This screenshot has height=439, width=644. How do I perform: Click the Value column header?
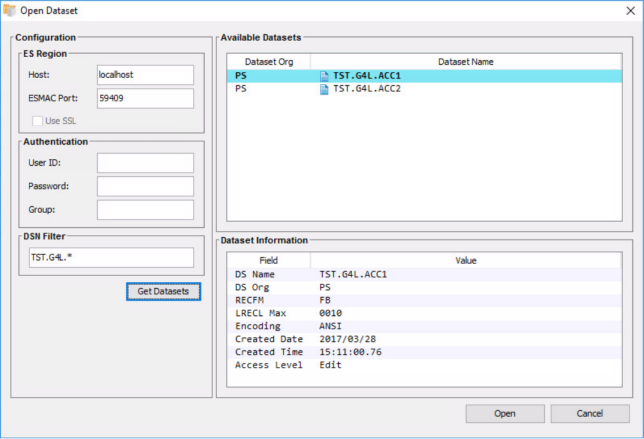[467, 259]
